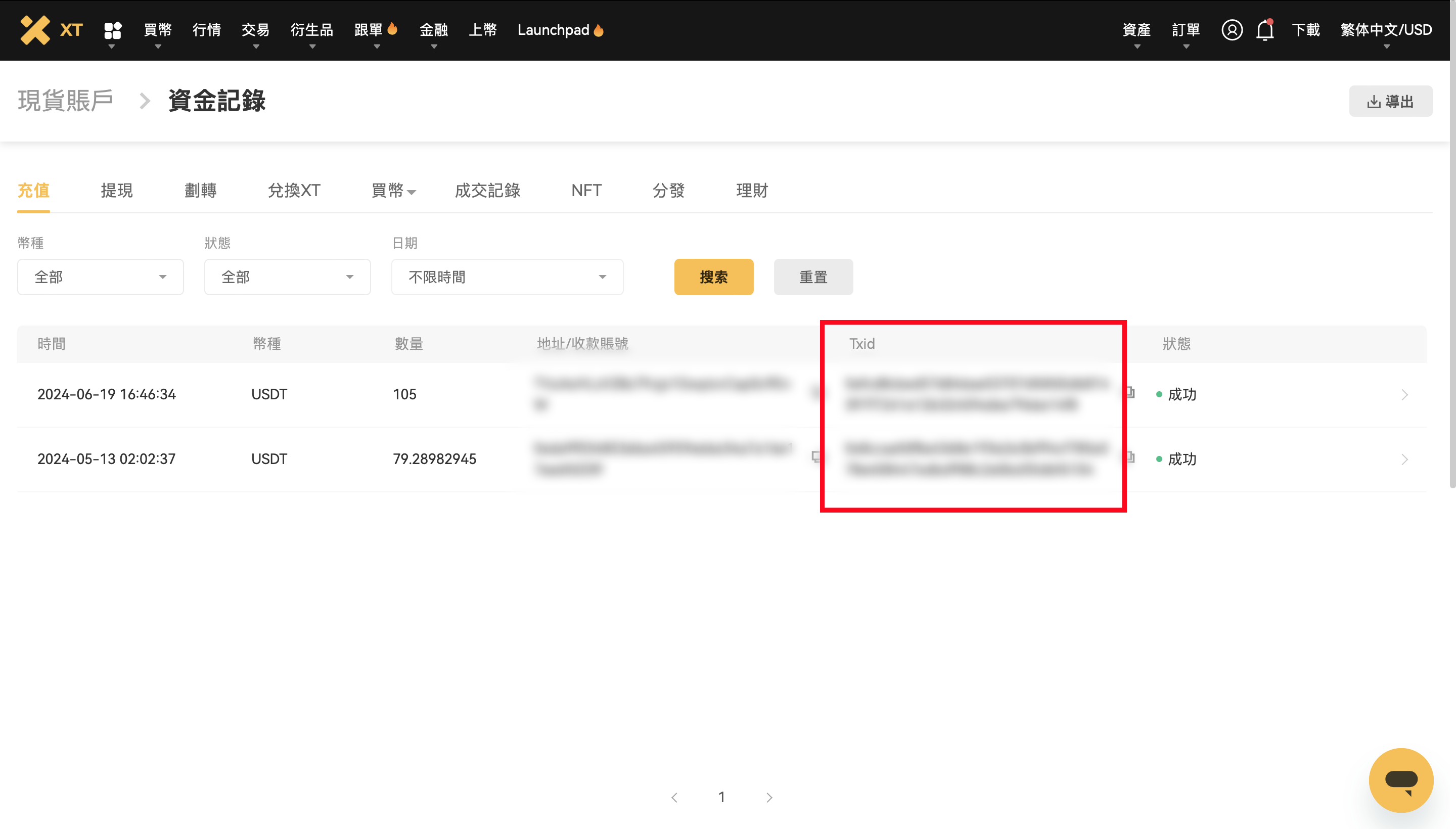Click the 搜索 search button
Screen dimensions: 1456x829
point(713,277)
